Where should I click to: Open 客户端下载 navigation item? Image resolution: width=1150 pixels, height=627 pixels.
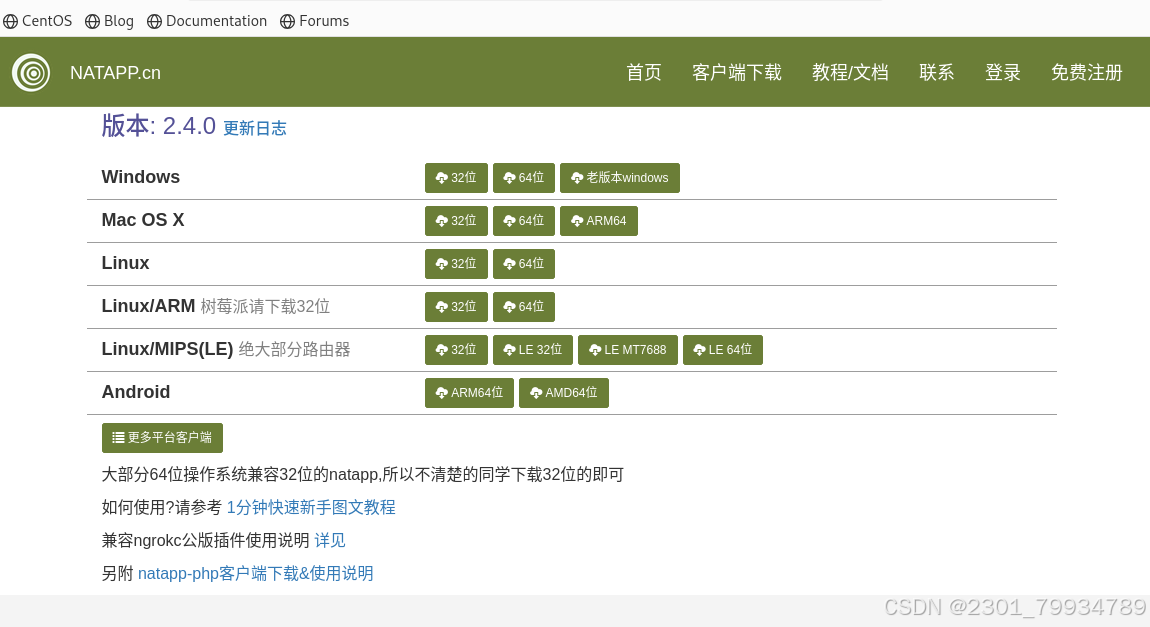click(737, 73)
